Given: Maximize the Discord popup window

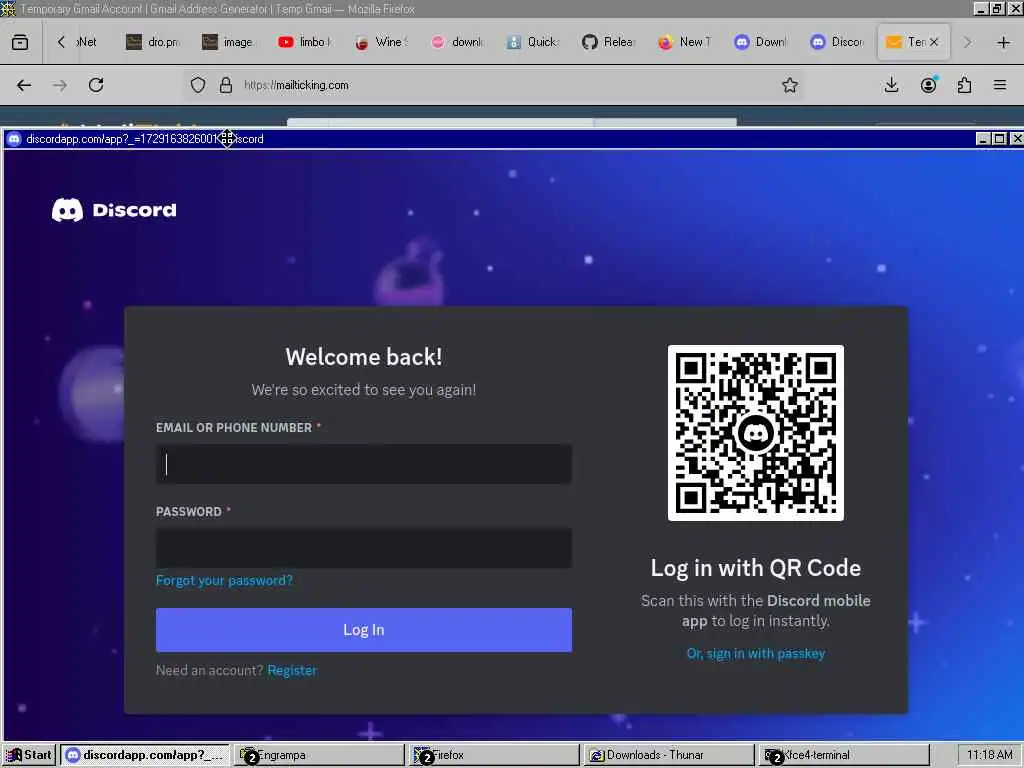Looking at the screenshot, I should [999, 138].
